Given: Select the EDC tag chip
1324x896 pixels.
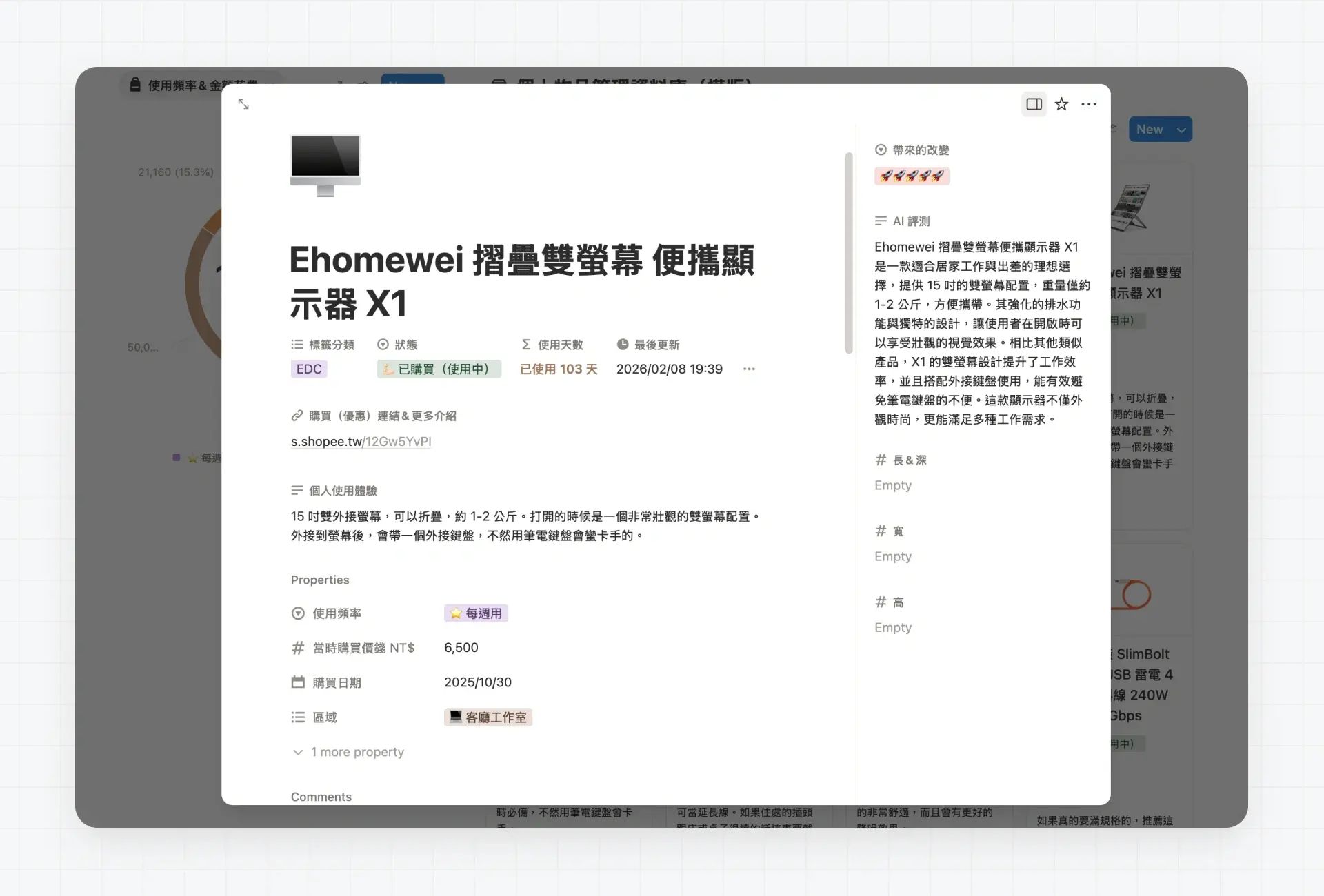Looking at the screenshot, I should pos(309,369).
